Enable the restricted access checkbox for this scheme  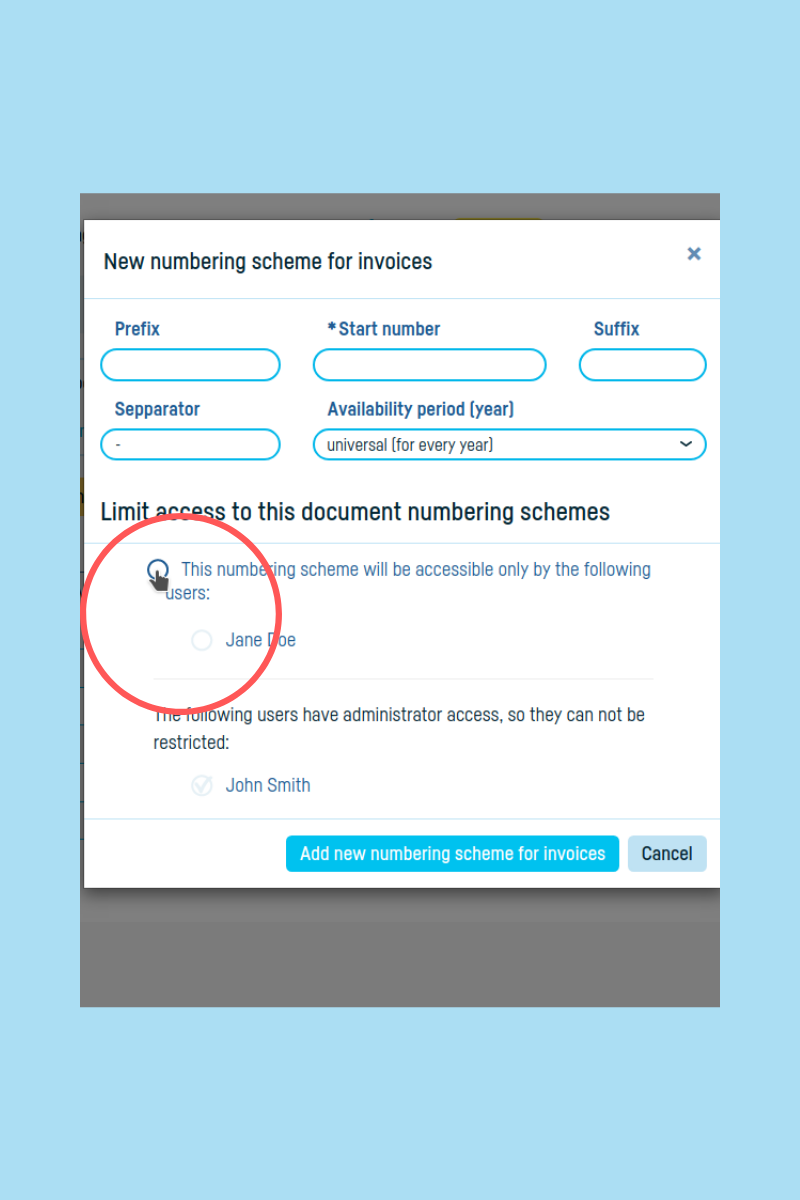[x=157, y=570]
